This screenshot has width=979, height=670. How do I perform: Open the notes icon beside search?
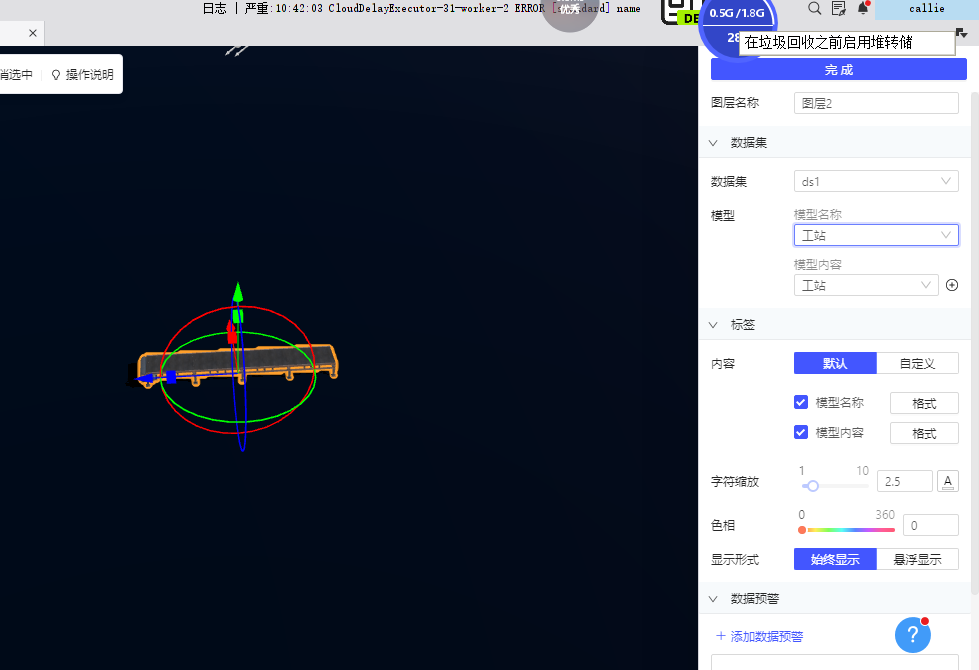click(x=839, y=8)
